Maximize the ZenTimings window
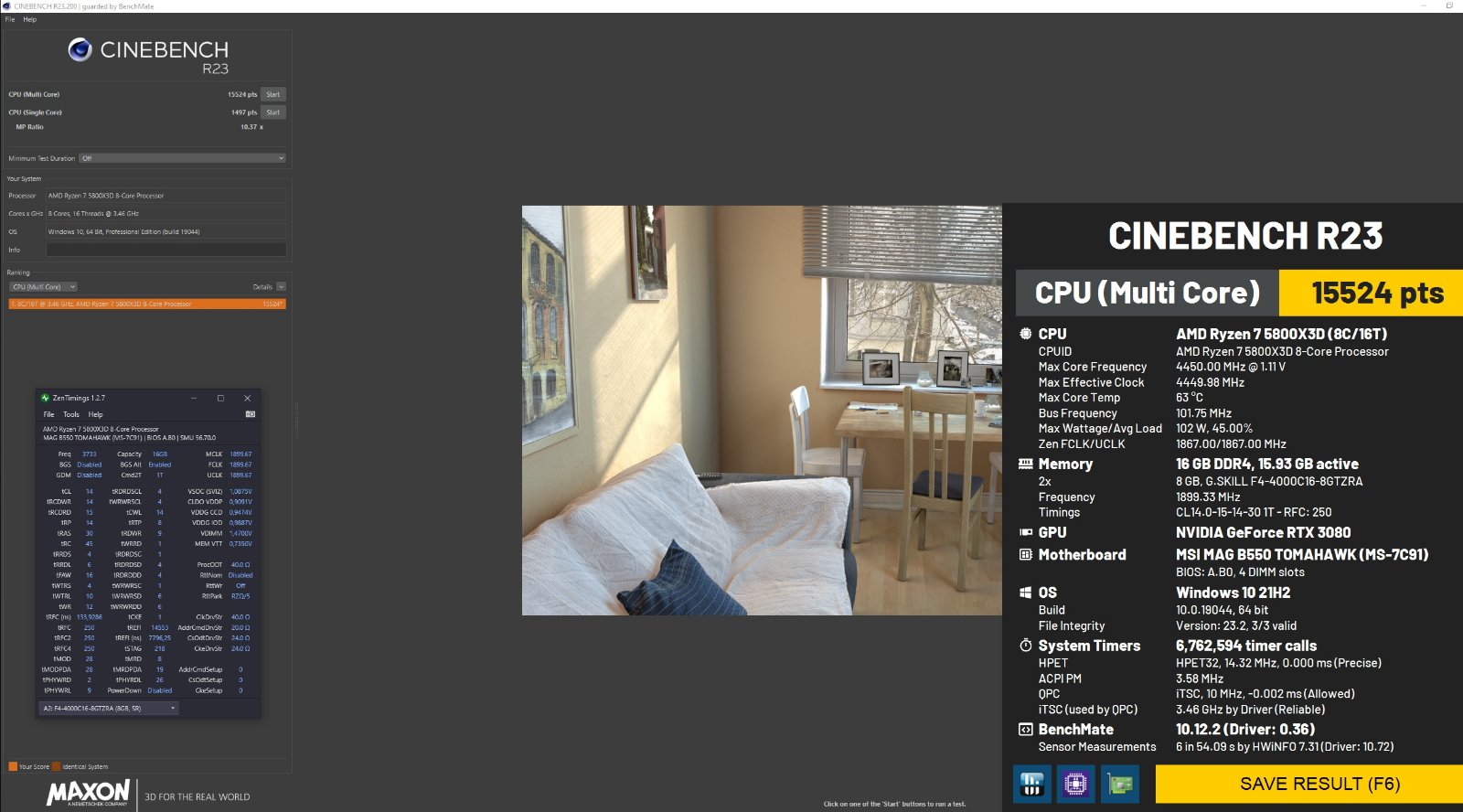1463x812 pixels. click(220, 398)
